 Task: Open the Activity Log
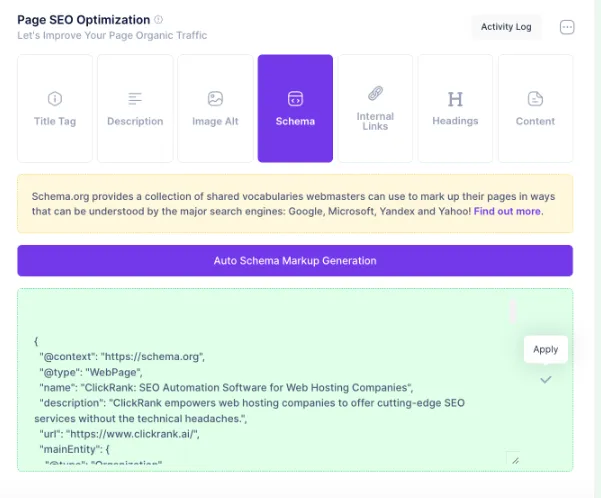point(506,27)
